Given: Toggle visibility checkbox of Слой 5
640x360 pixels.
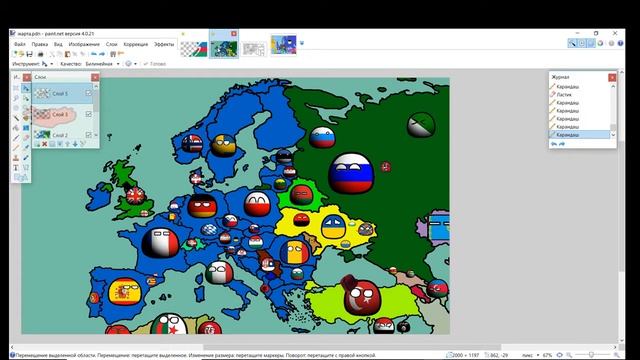Looking at the screenshot, I should pyautogui.click(x=89, y=93).
